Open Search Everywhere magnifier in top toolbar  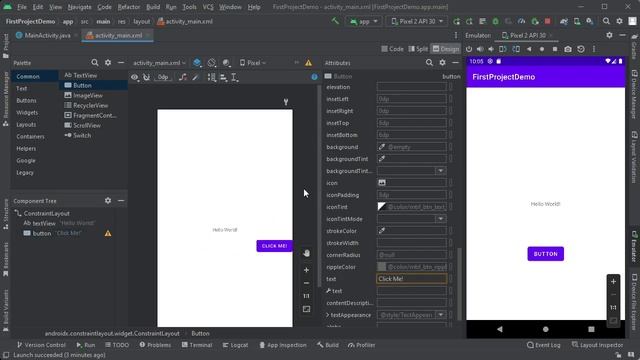click(x=606, y=21)
